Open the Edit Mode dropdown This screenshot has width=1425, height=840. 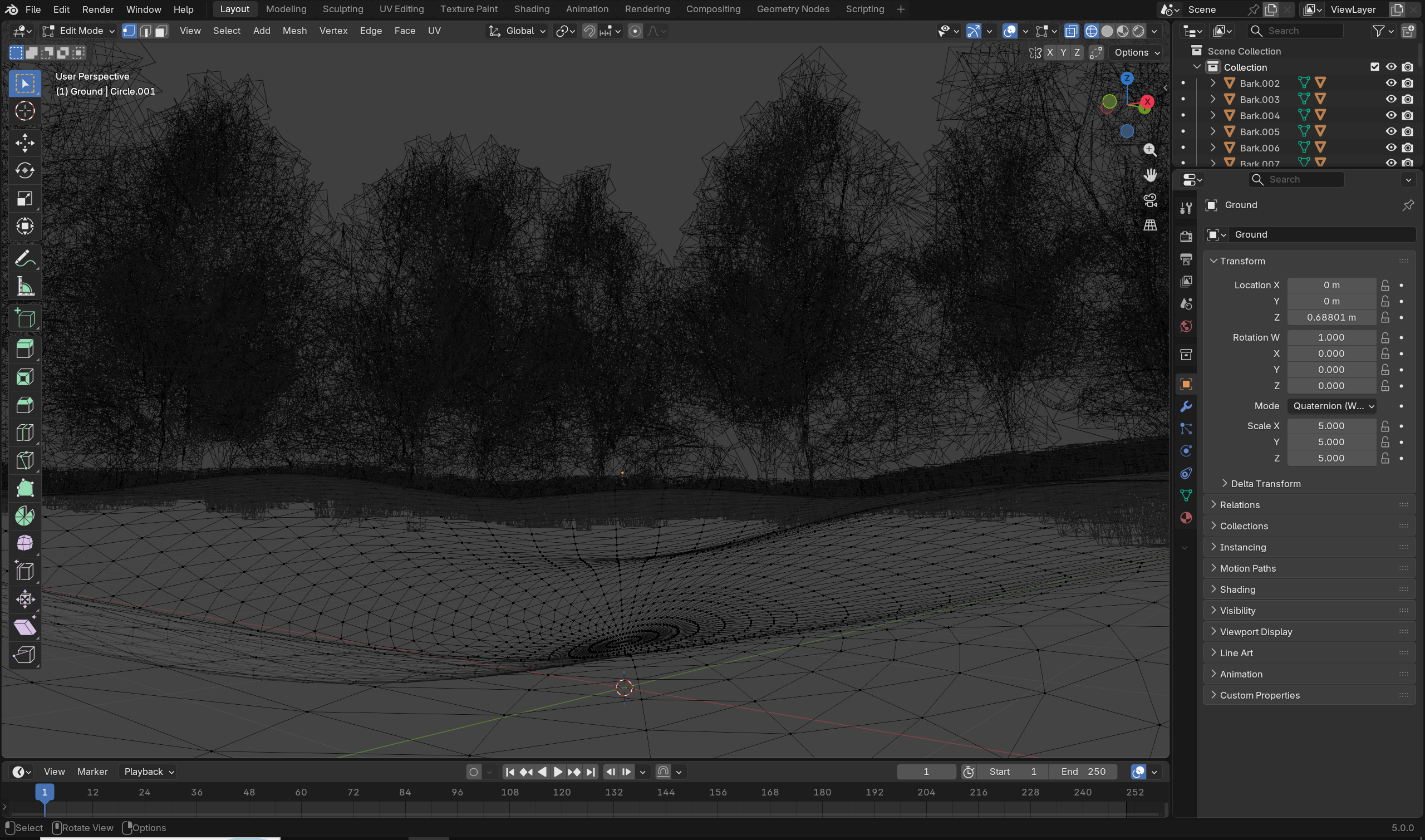click(x=78, y=31)
